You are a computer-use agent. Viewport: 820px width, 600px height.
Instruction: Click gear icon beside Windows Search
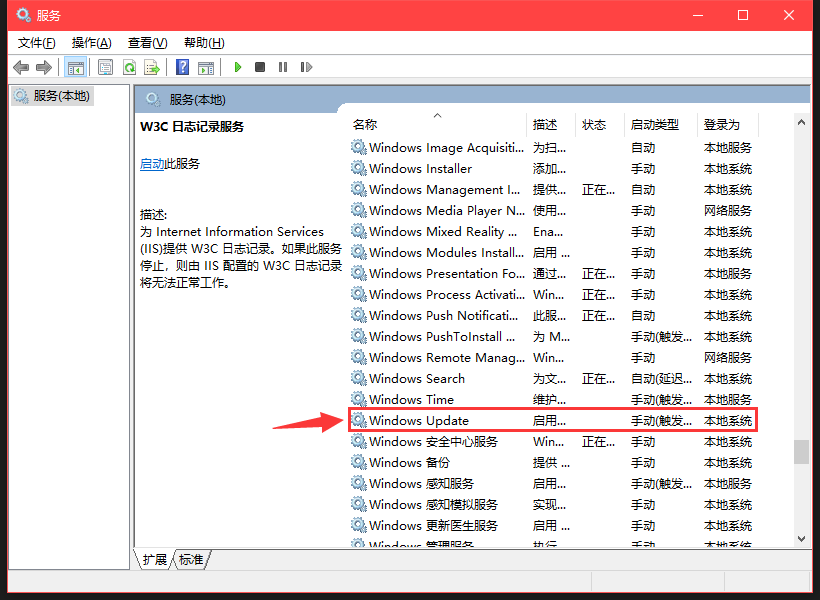358,378
